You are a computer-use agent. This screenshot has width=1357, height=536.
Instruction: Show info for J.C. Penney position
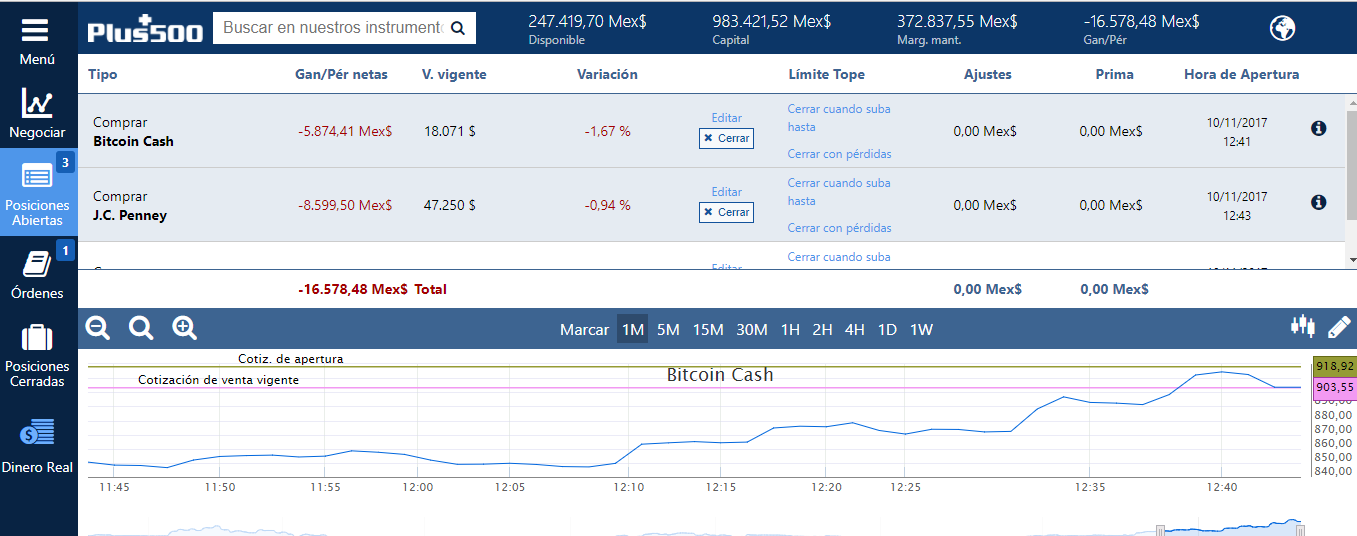tap(1318, 202)
